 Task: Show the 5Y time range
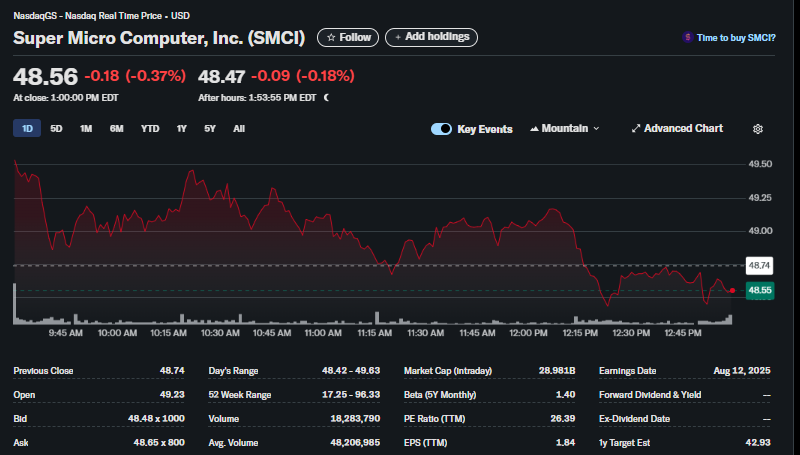coord(210,129)
